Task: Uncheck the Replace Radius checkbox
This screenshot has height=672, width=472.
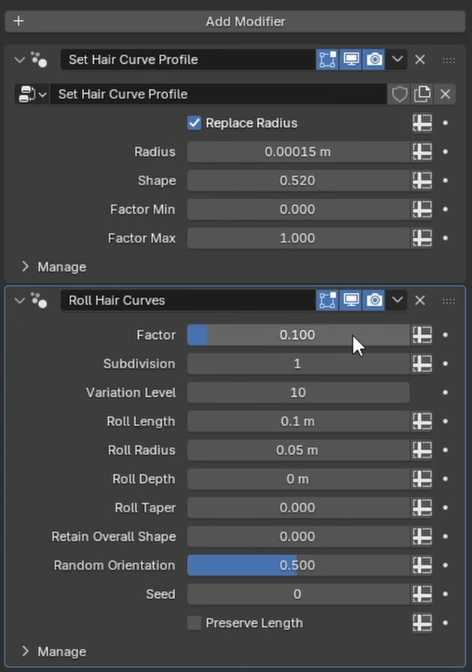Action: pos(194,123)
